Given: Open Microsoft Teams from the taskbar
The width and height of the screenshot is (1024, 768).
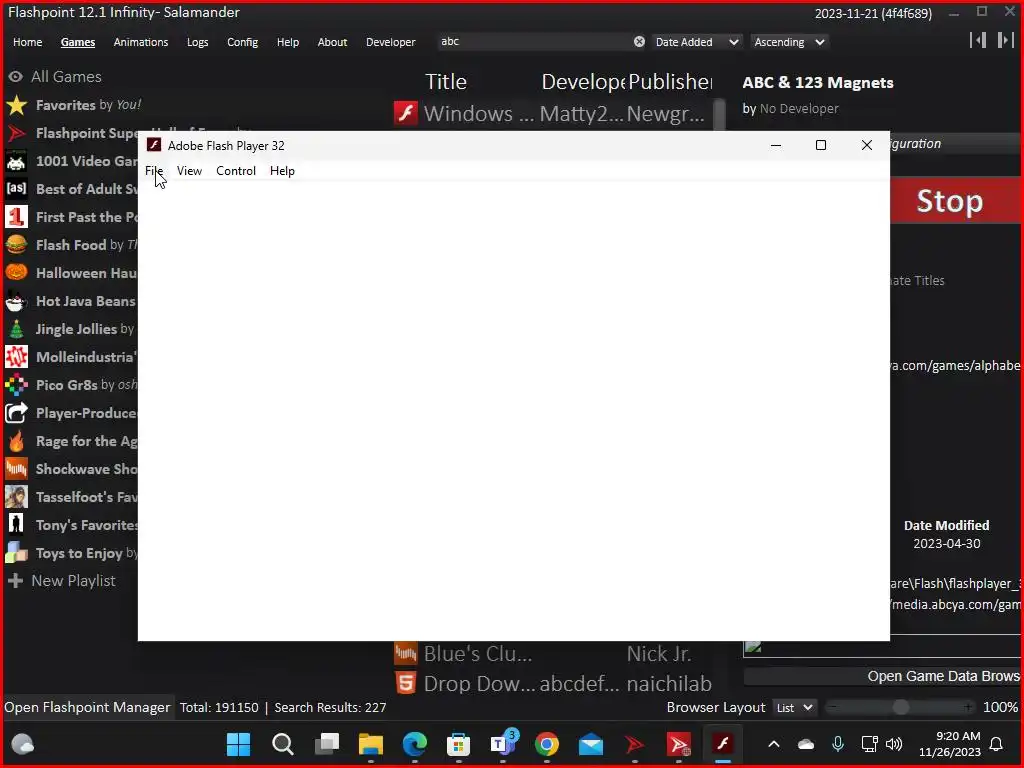Looking at the screenshot, I should [x=503, y=744].
